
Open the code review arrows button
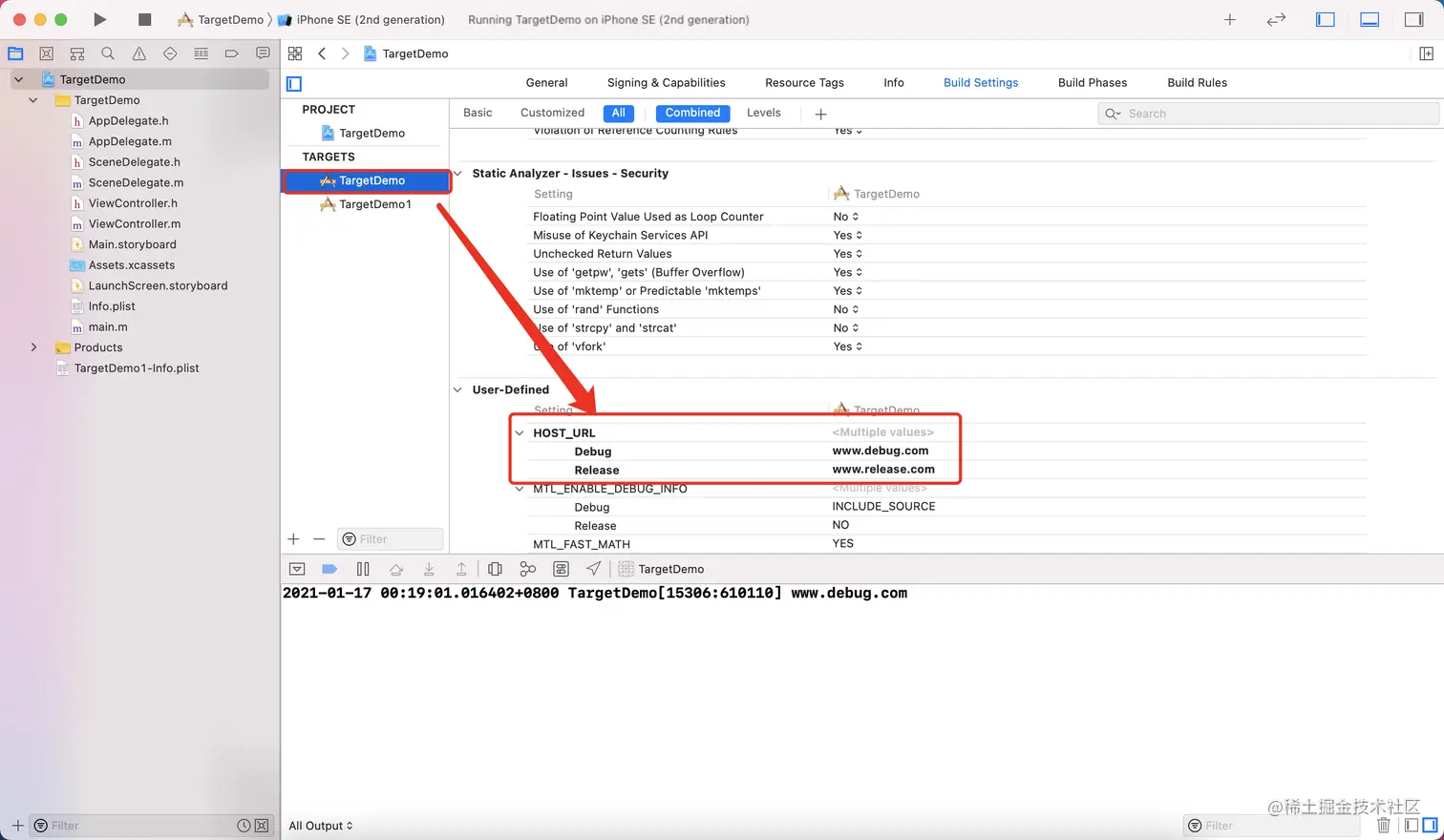point(1276,19)
